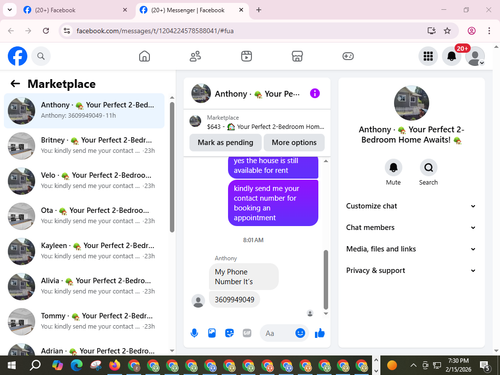The width and height of the screenshot is (500, 375).
Task: Expand Customize chat section
Action: point(411,206)
